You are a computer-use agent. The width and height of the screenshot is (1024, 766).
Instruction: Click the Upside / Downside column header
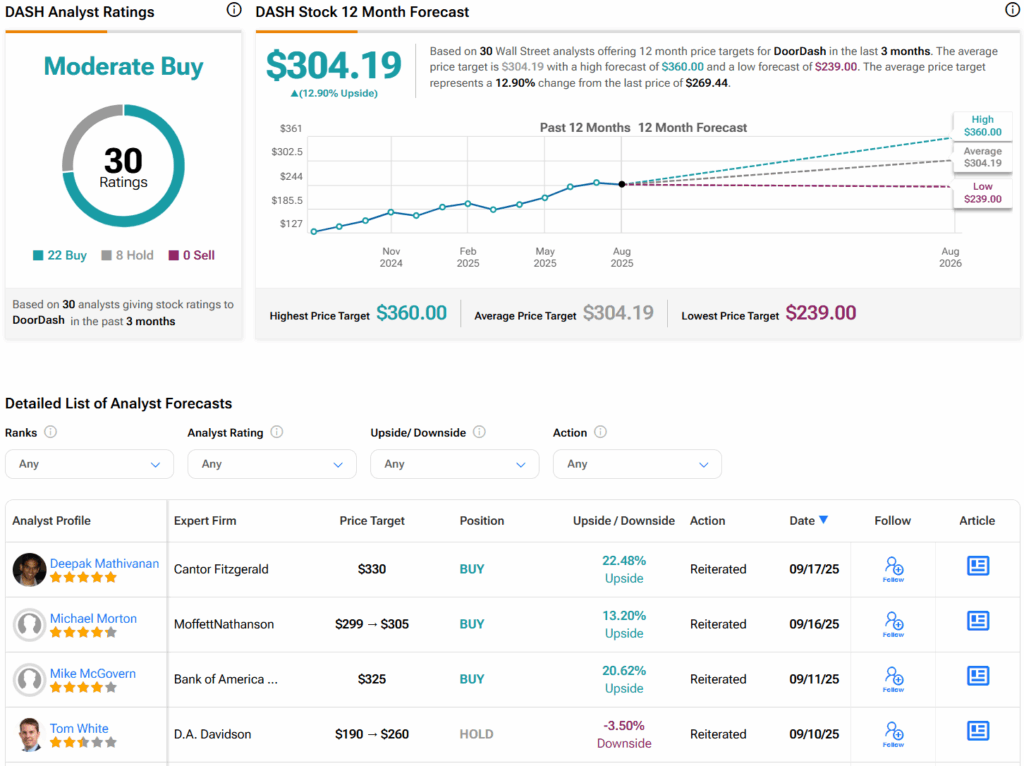tap(624, 520)
